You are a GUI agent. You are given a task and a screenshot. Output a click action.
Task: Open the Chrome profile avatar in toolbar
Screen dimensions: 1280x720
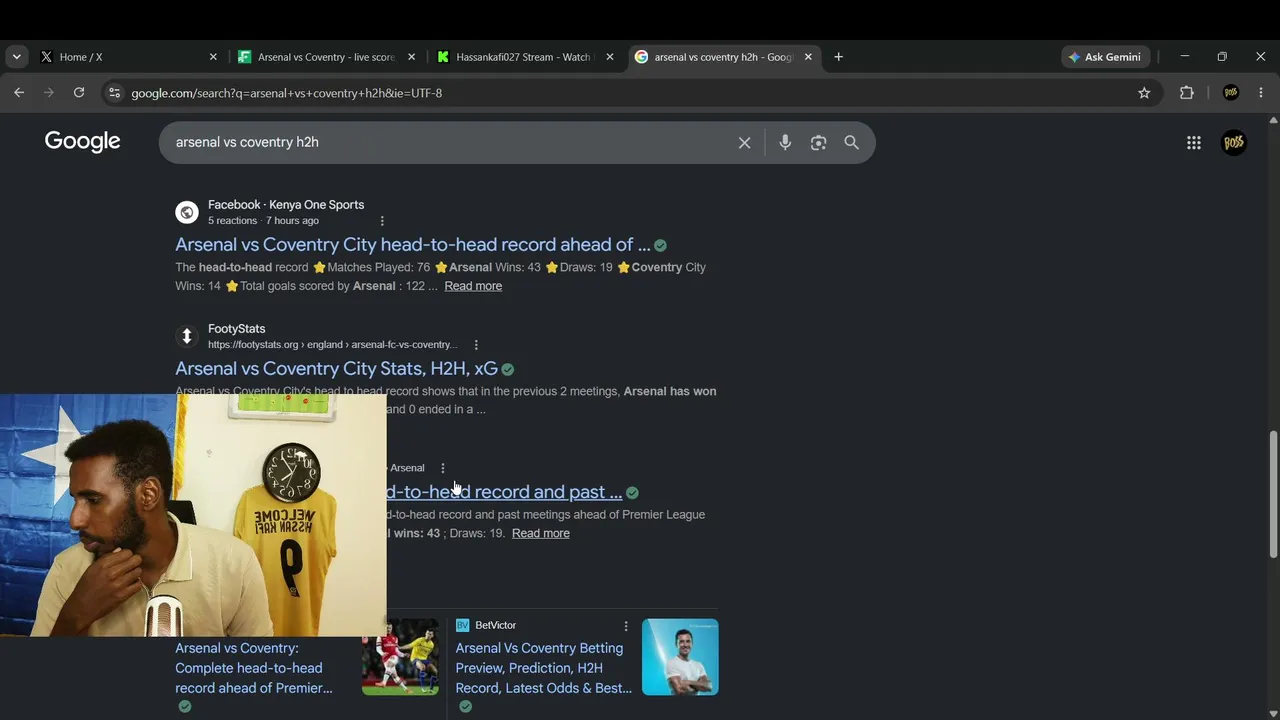tap(1231, 93)
